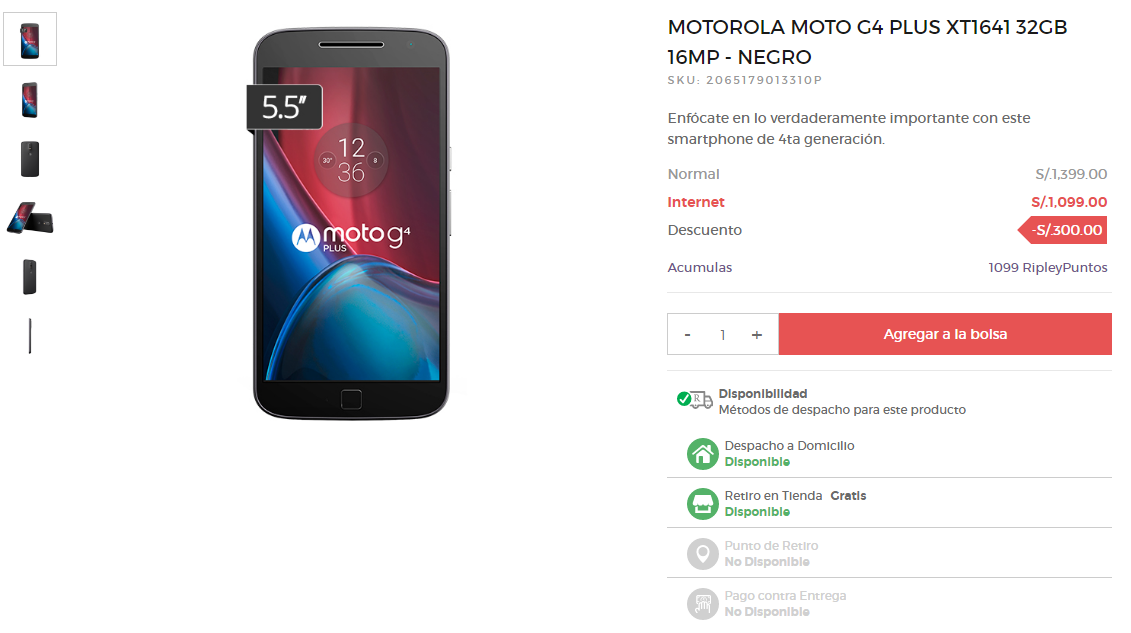Click the Disponibilidad delivery truck icon
Viewport: 1131px width, 633px height.
[695, 399]
